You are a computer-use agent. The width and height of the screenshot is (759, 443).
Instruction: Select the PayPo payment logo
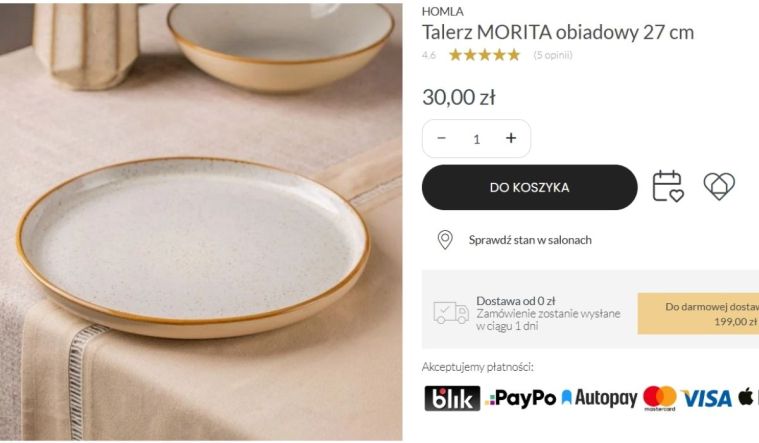520,398
